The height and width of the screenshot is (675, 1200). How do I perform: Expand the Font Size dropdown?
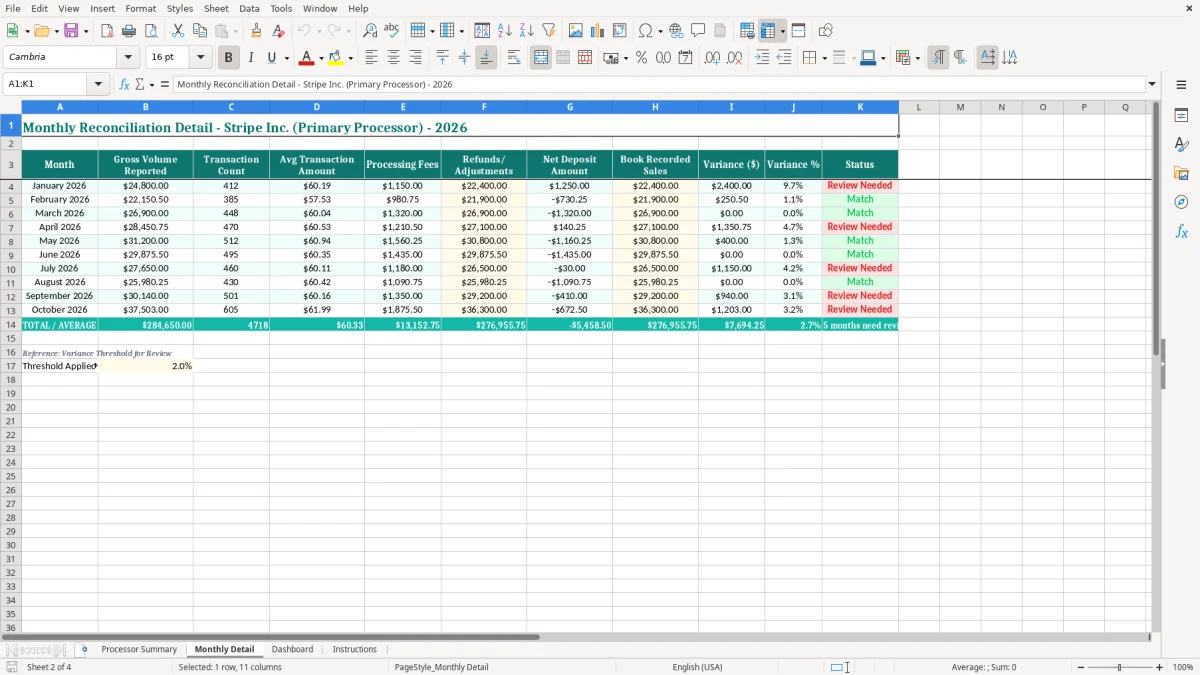pos(200,58)
